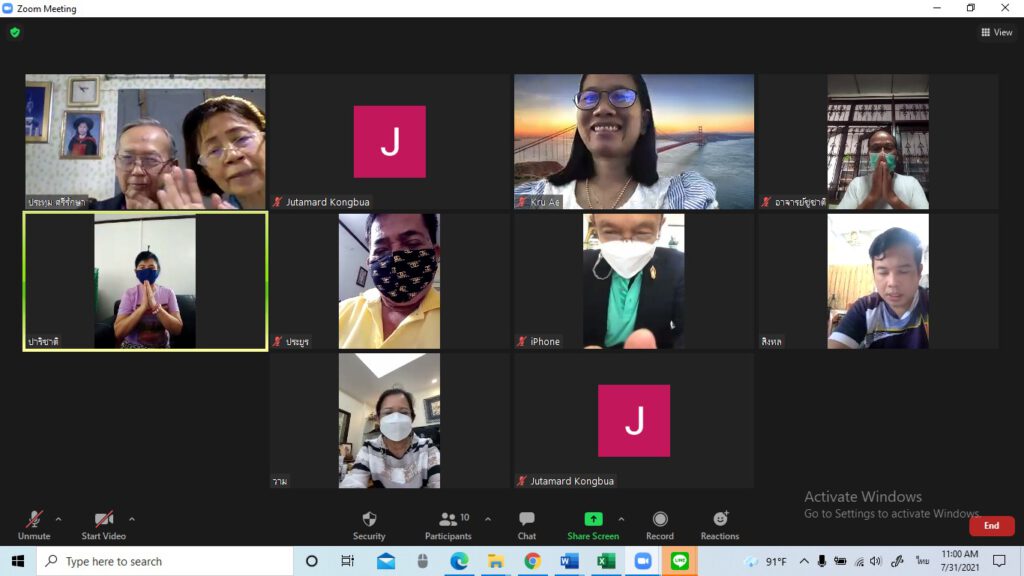This screenshot has width=1024, height=576.
Task: Open the notification center
Action: 999,561
